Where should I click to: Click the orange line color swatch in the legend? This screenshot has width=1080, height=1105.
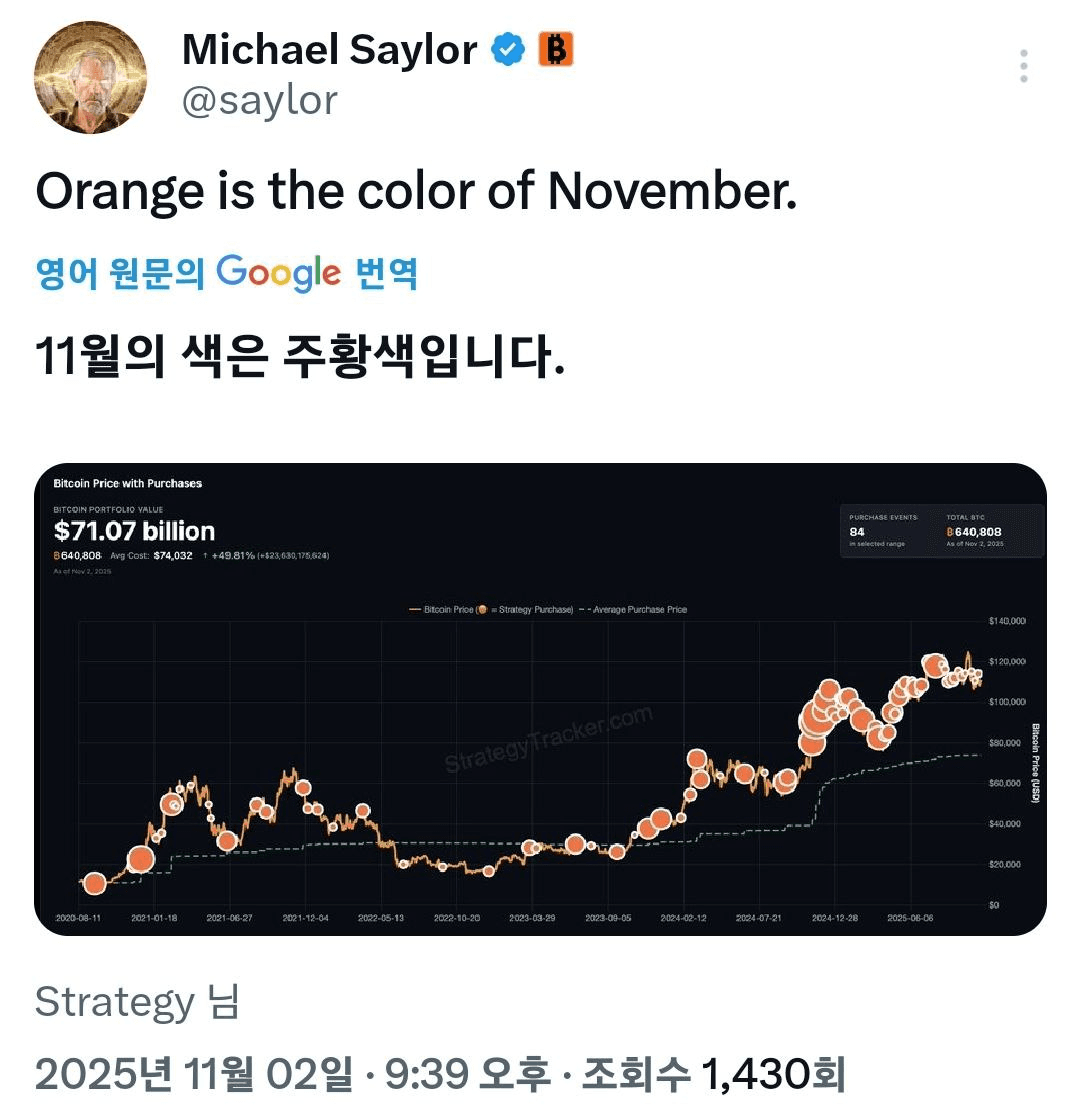[413, 608]
